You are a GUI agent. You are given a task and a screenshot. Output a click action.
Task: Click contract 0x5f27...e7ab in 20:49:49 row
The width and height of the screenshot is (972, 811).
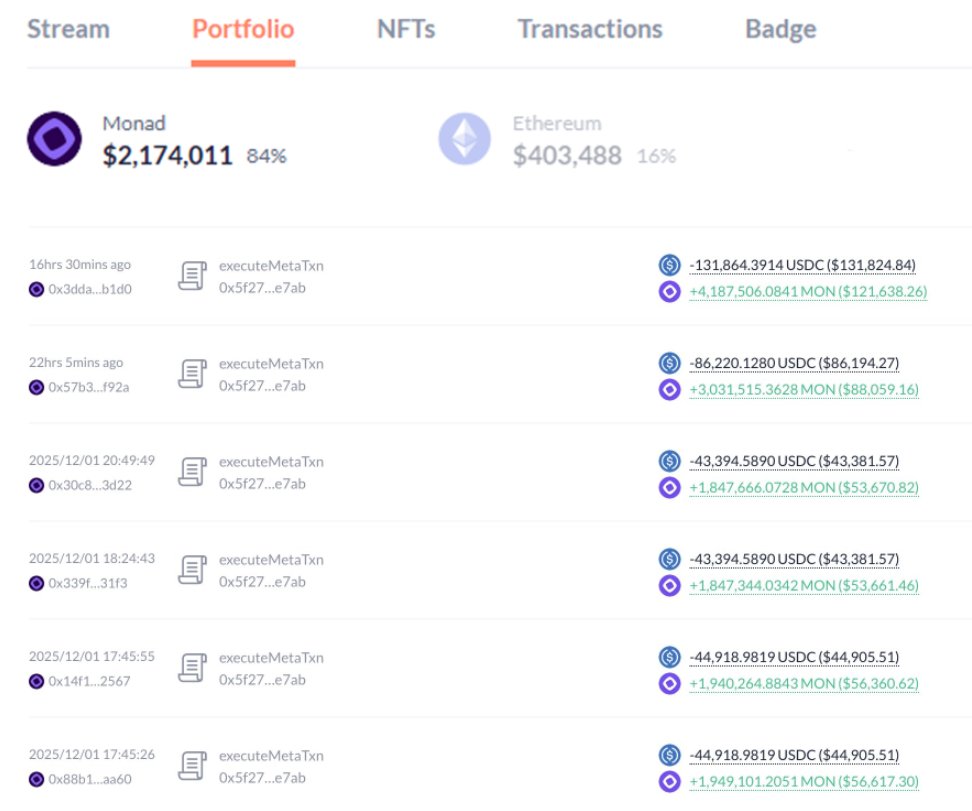pos(262,484)
